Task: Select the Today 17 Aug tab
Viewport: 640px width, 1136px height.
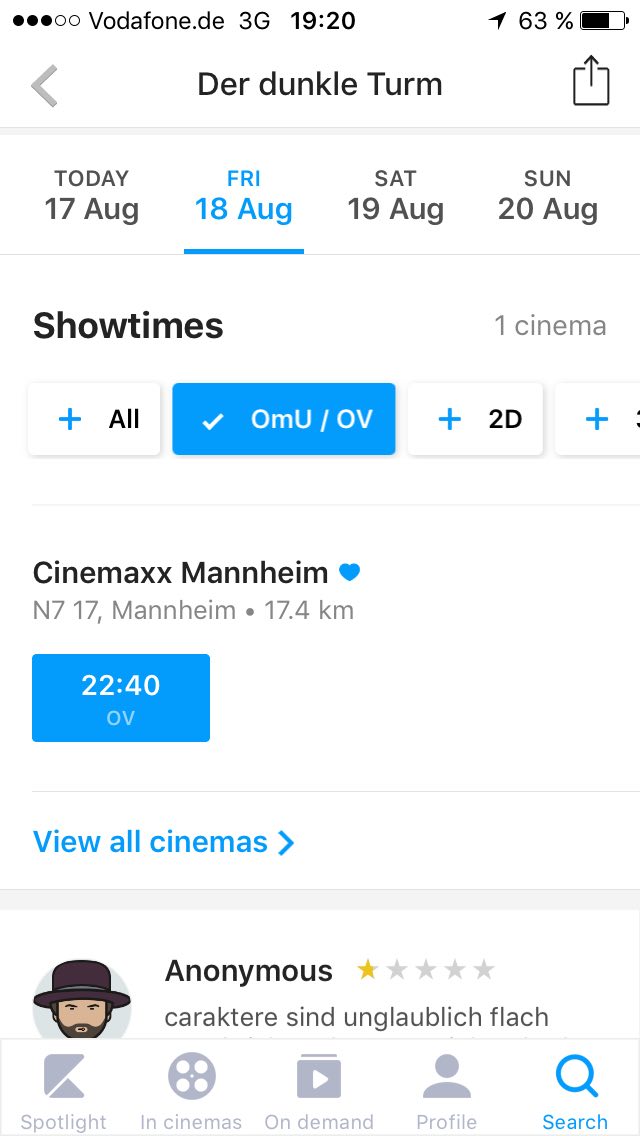Action: pos(91,196)
